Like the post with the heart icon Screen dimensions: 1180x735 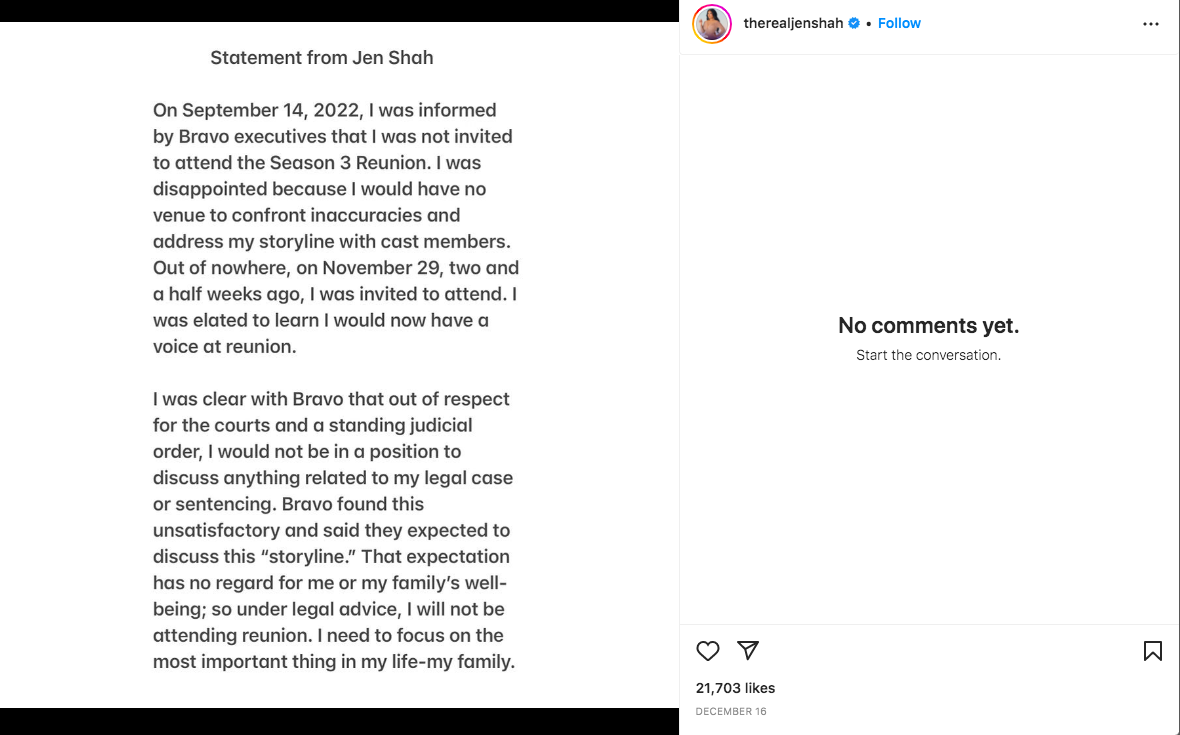[x=707, y=651]
